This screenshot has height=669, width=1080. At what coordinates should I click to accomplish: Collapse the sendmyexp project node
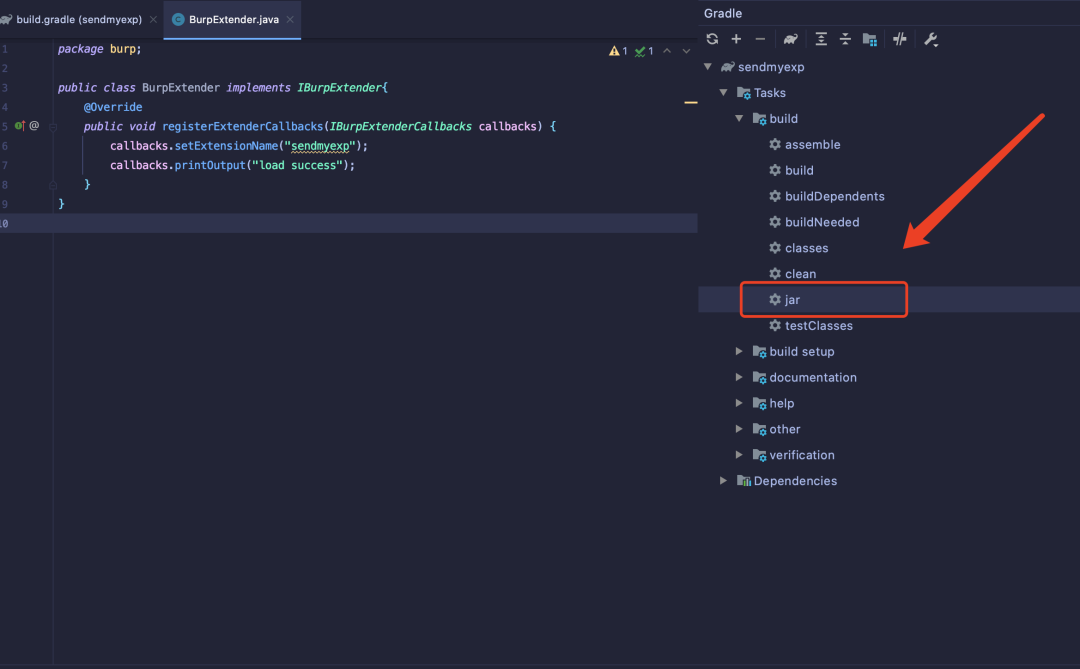click(x=708, y=67)
